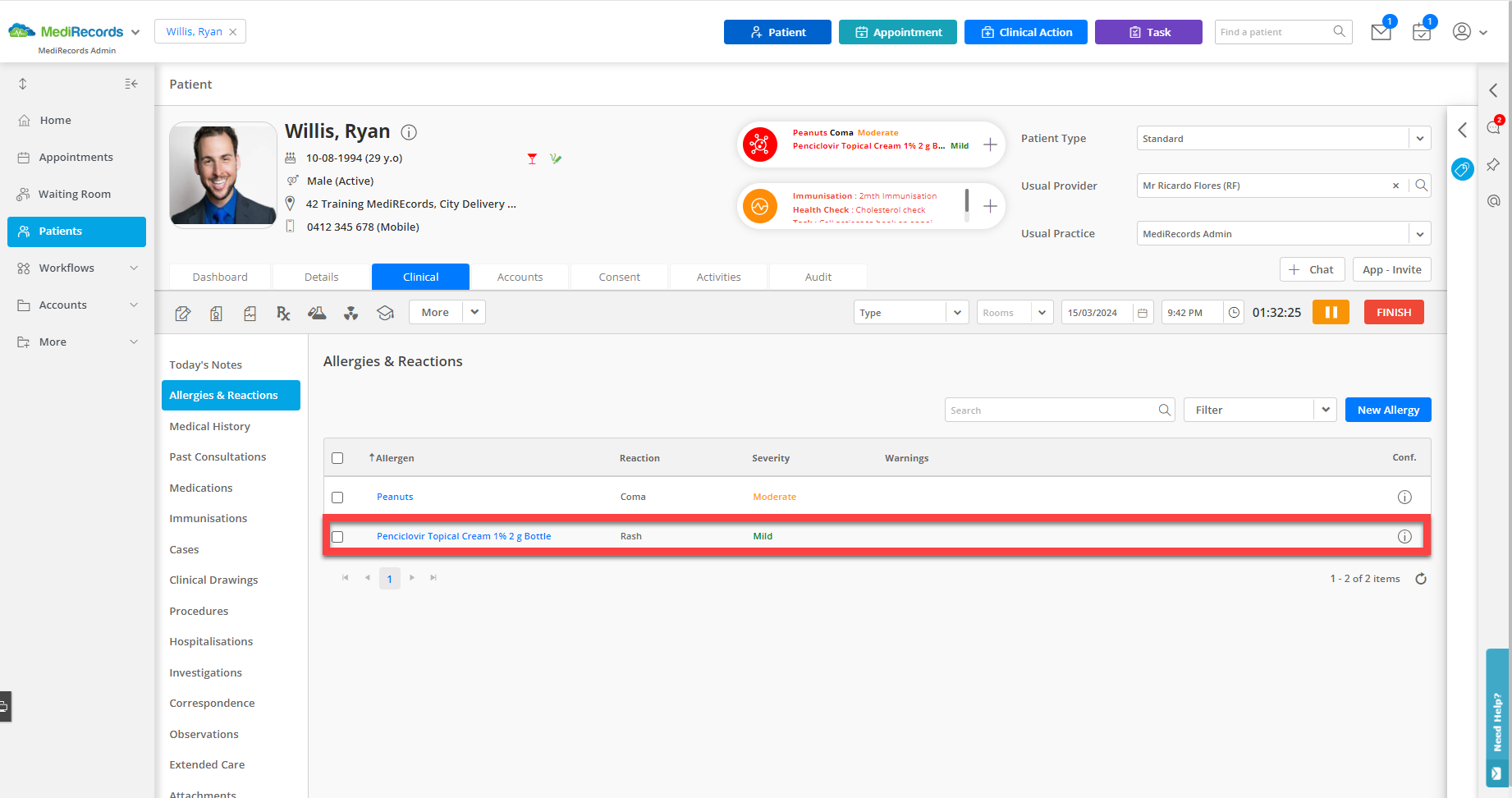Image resolution: width=1512 pixels, height=798 pixels.
Task: Click the pathology flask toolbar icon
Action: (x=317, y=313)
